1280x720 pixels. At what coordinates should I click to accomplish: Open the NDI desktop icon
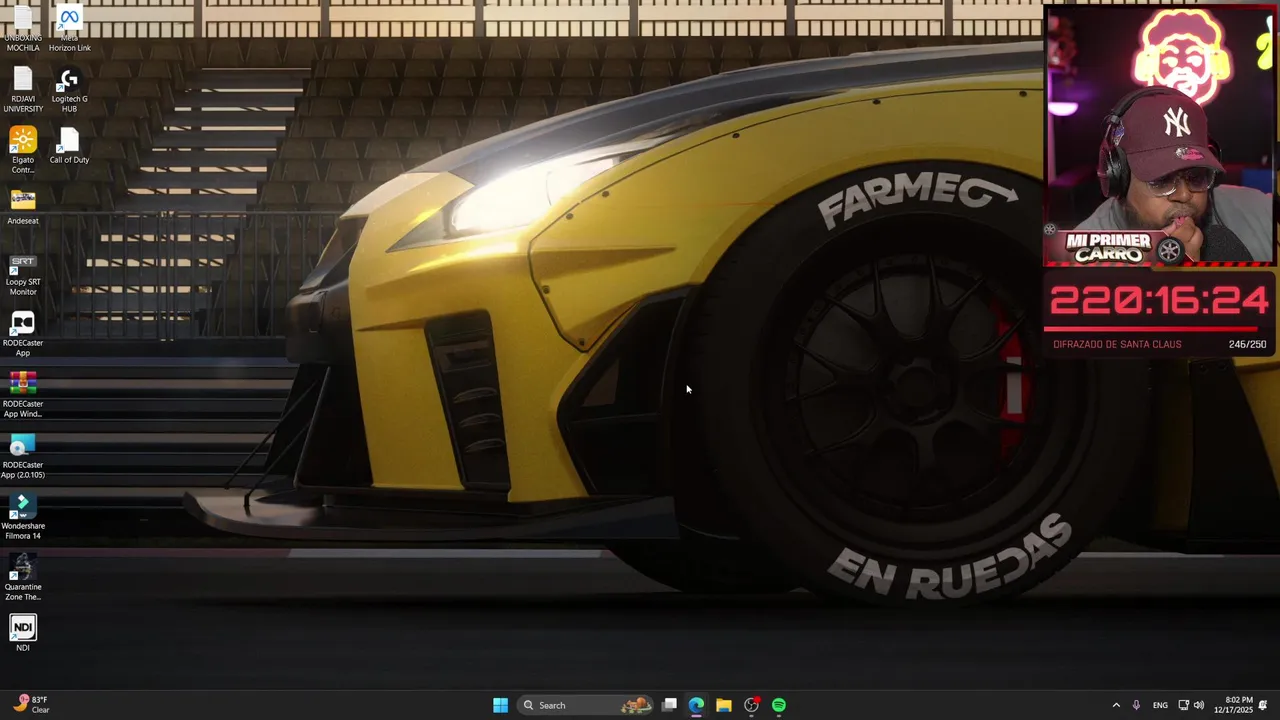point(23,634)
